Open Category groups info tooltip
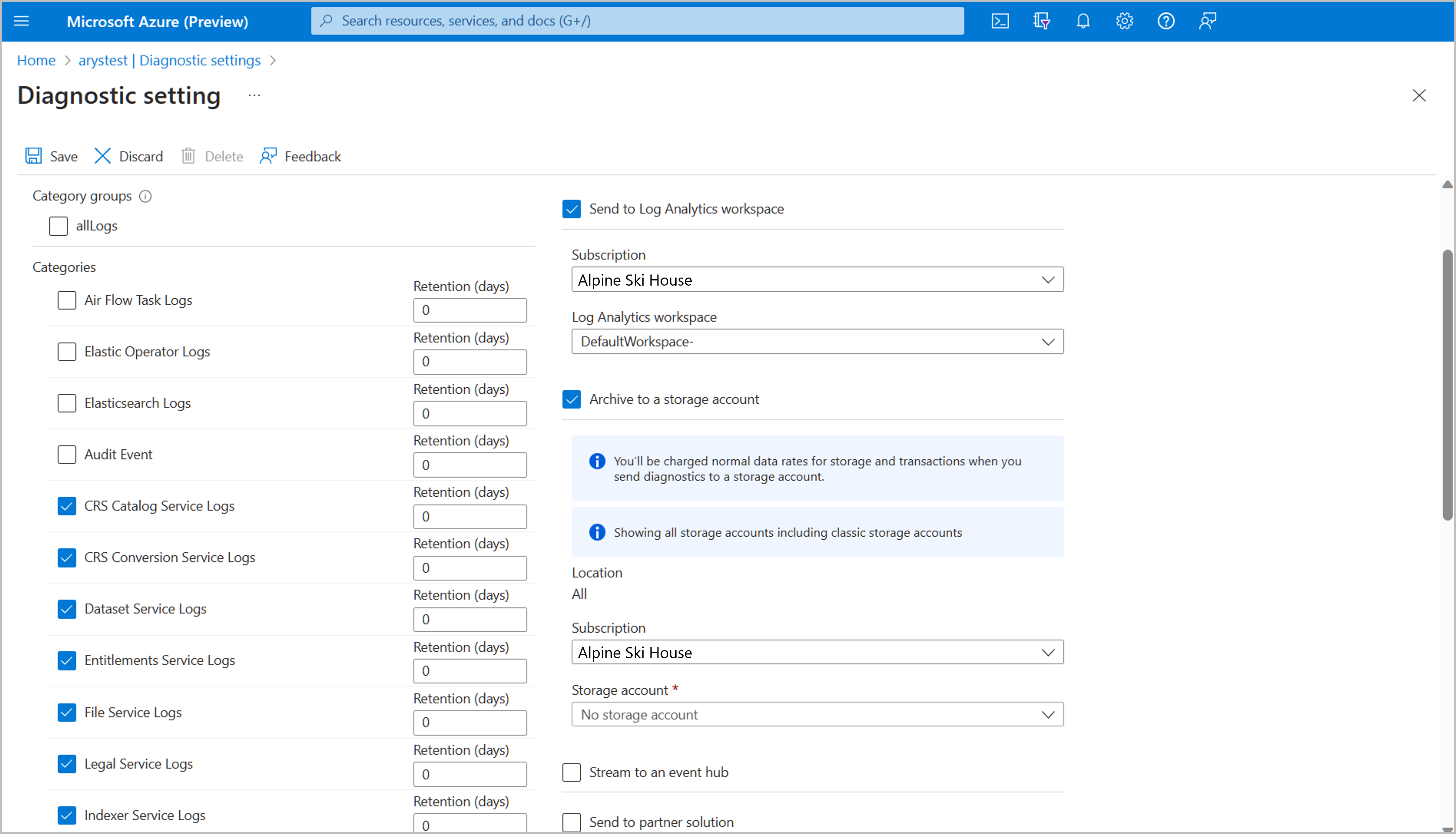 pos(145,196)
